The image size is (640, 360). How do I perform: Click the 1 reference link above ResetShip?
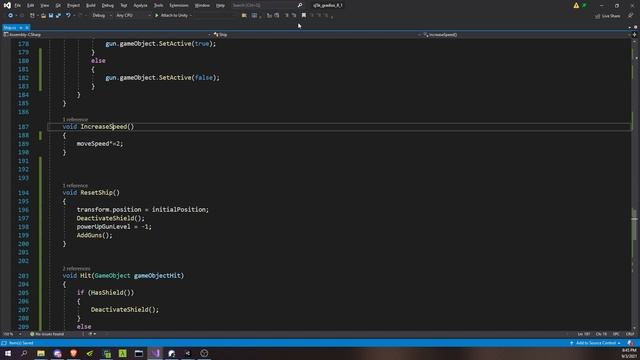75,185
